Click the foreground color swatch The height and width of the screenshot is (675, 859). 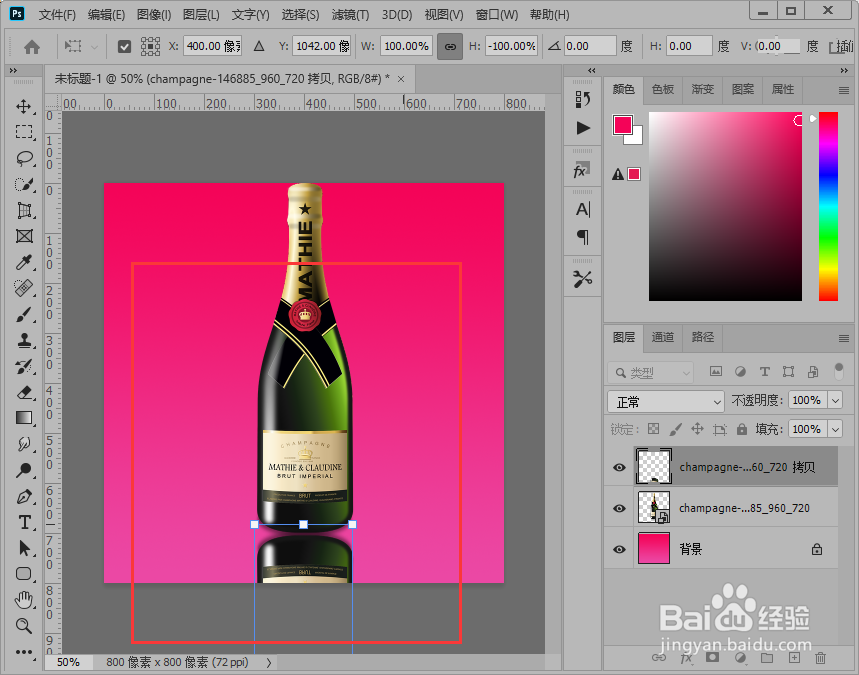pyautogui.click(x=623, y=125)
